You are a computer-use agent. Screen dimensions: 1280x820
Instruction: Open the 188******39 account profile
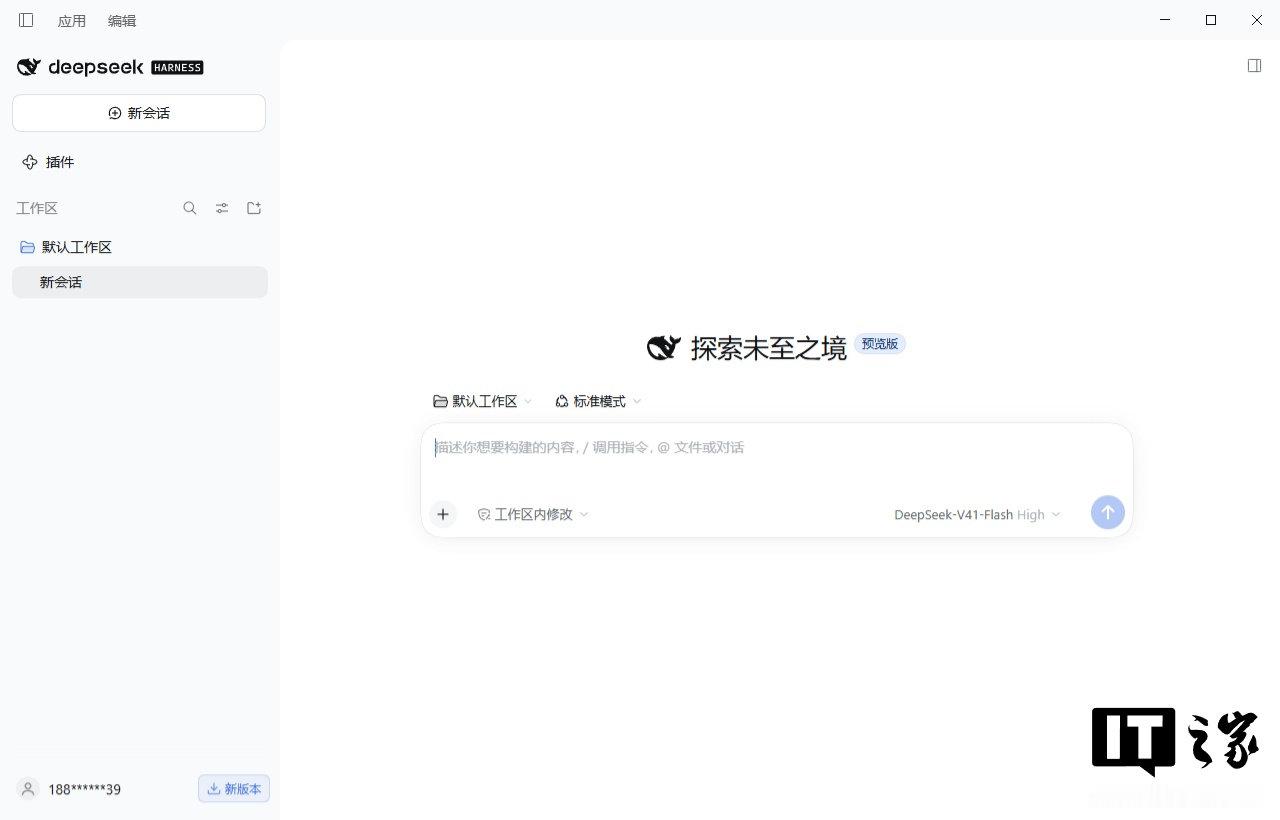pyautogui.click(x=70, y=789)
